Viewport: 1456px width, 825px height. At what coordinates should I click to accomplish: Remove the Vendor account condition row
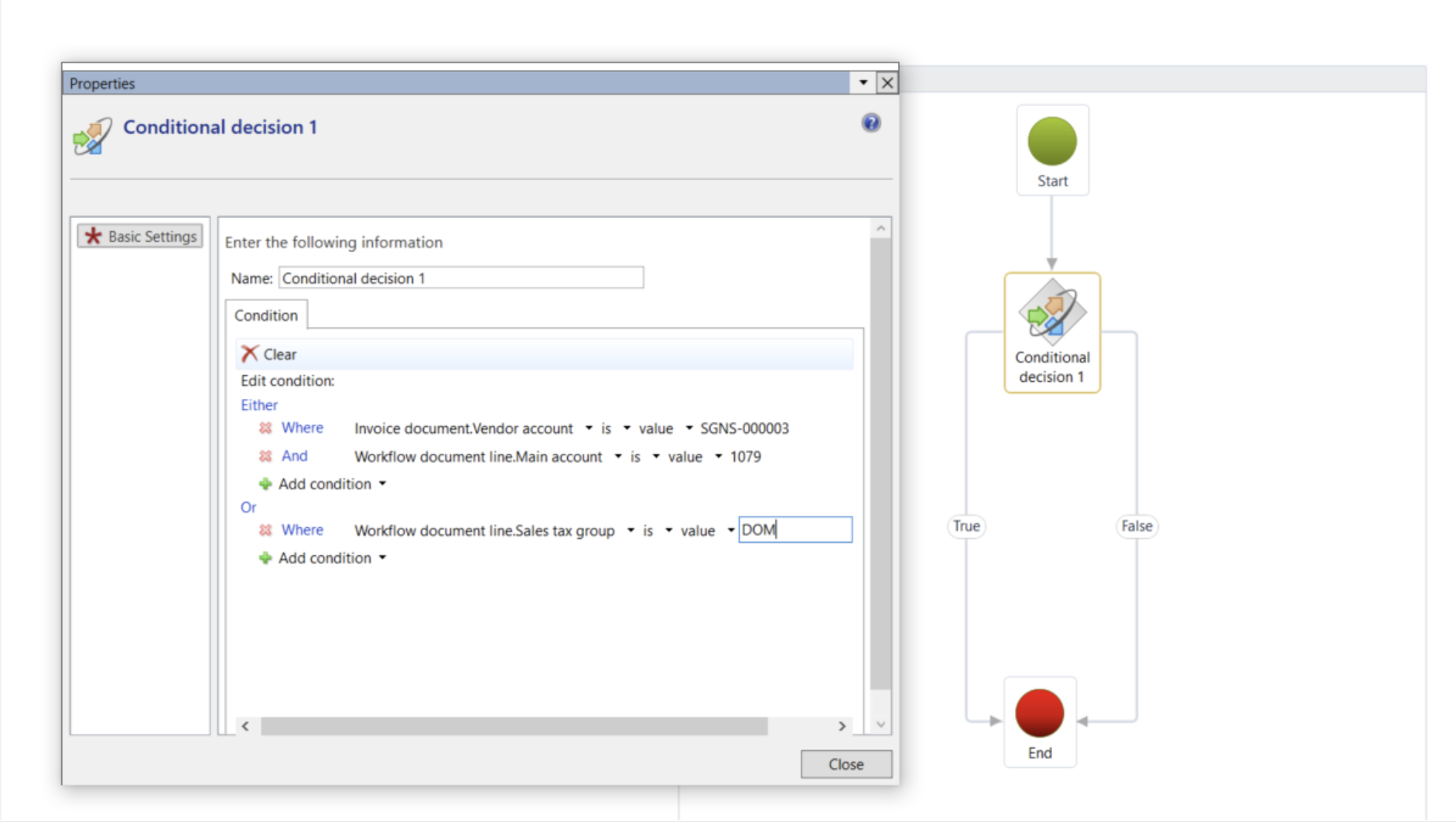pyautogui.click(x=265, y=428)
